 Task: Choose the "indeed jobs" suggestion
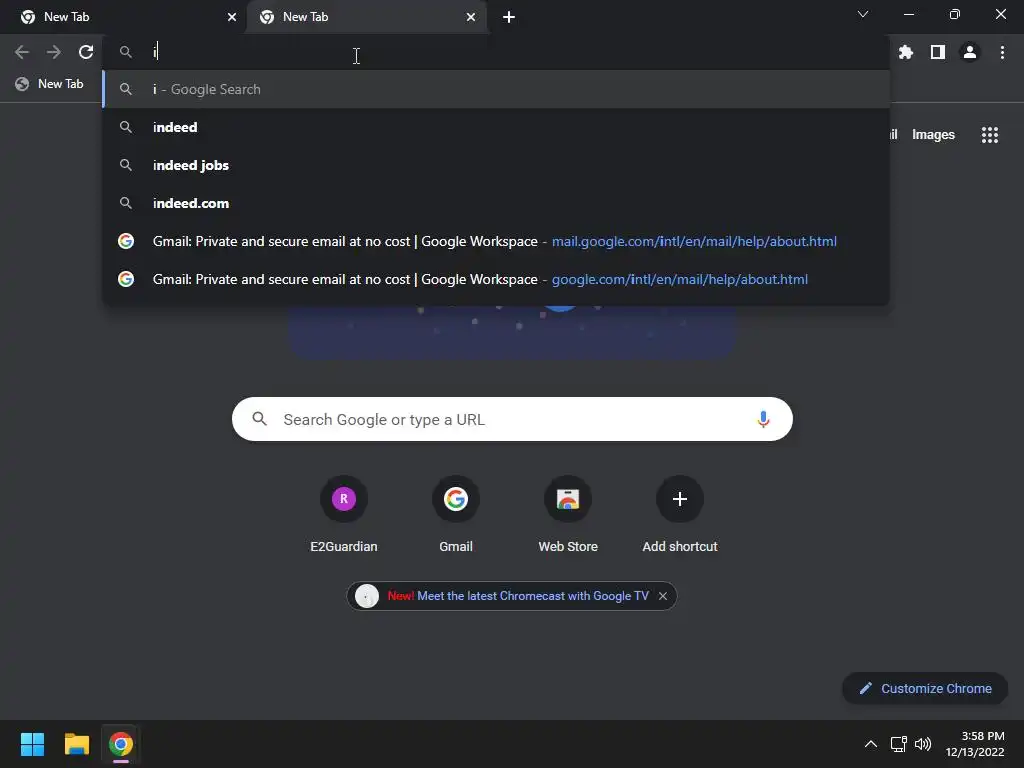(x=496, y=165)
